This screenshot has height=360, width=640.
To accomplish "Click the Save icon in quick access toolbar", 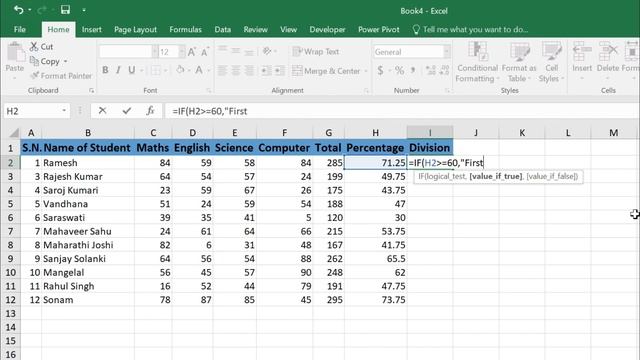I will click(x=65, y=10).
